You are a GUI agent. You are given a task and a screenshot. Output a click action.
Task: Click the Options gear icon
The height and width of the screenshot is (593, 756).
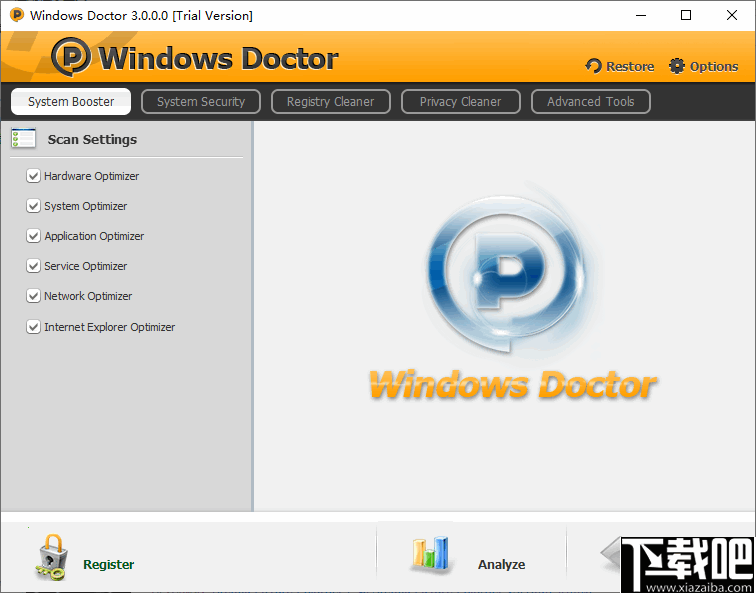[x=676, y=66]
